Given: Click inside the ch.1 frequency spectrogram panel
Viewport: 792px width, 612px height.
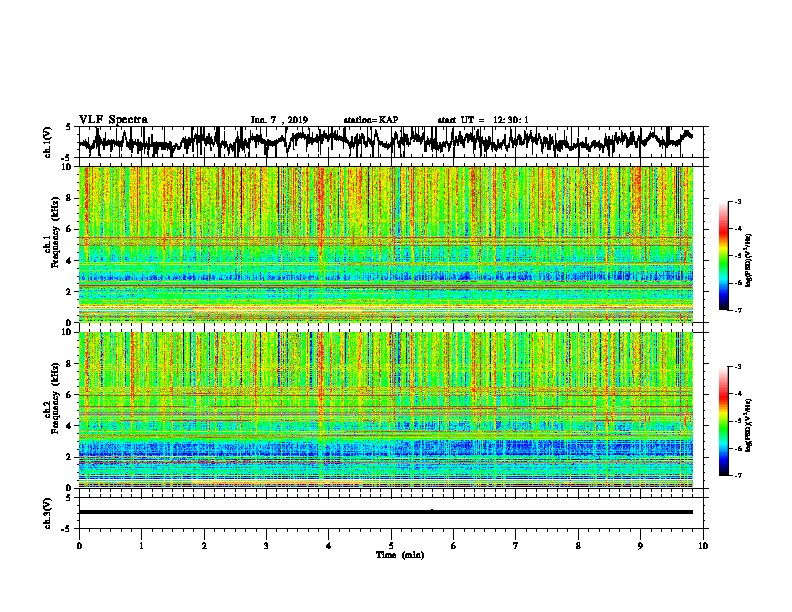Looking at the screenshot, I should pyautogui.click(x=386, y=244).
